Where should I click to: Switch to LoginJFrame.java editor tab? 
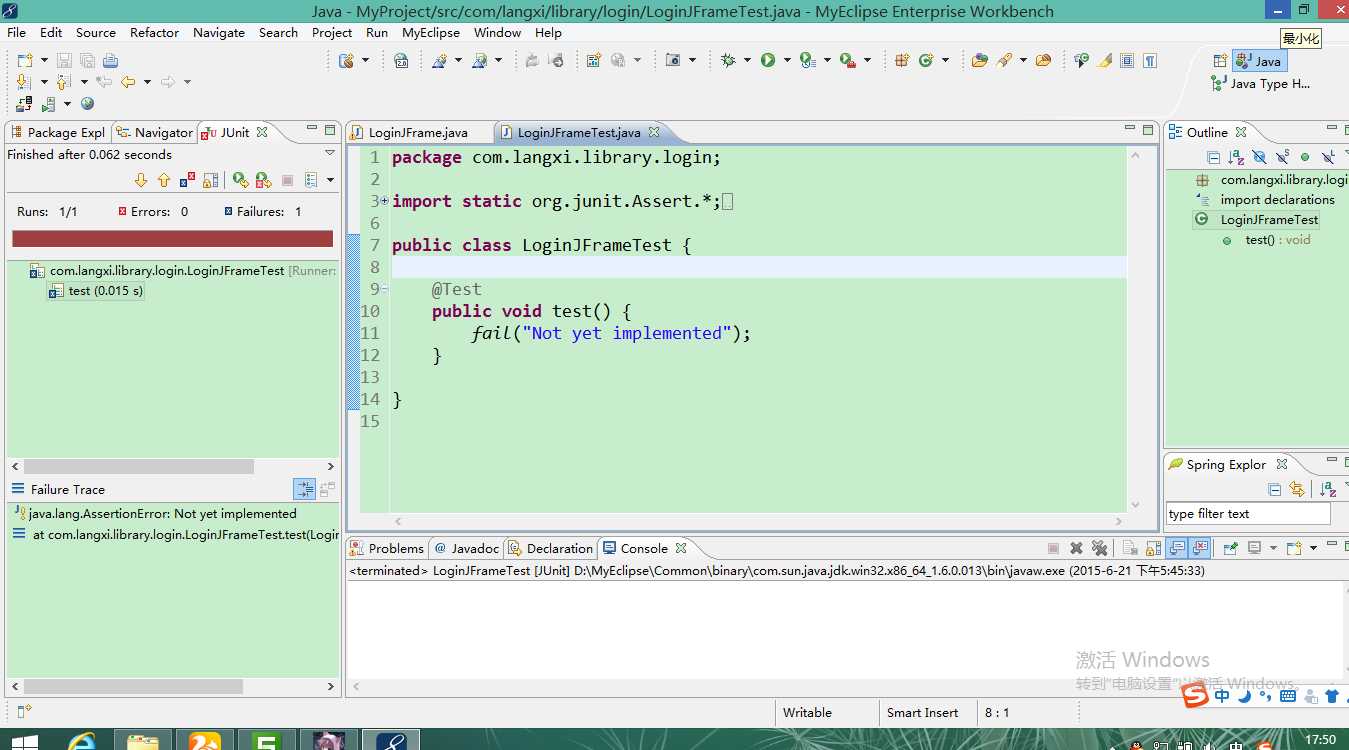pos(418,132)
